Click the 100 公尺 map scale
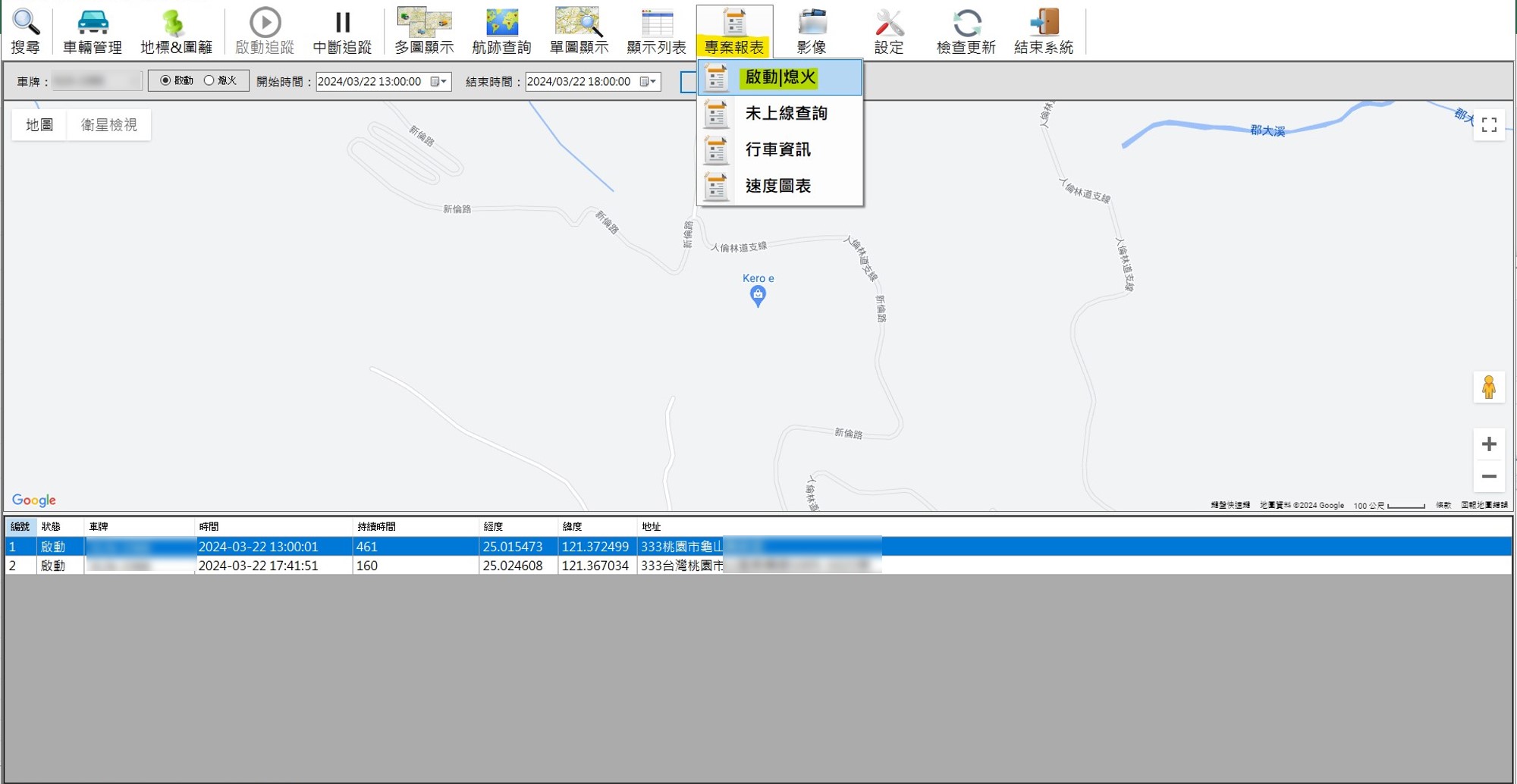 click(1389, 505)
